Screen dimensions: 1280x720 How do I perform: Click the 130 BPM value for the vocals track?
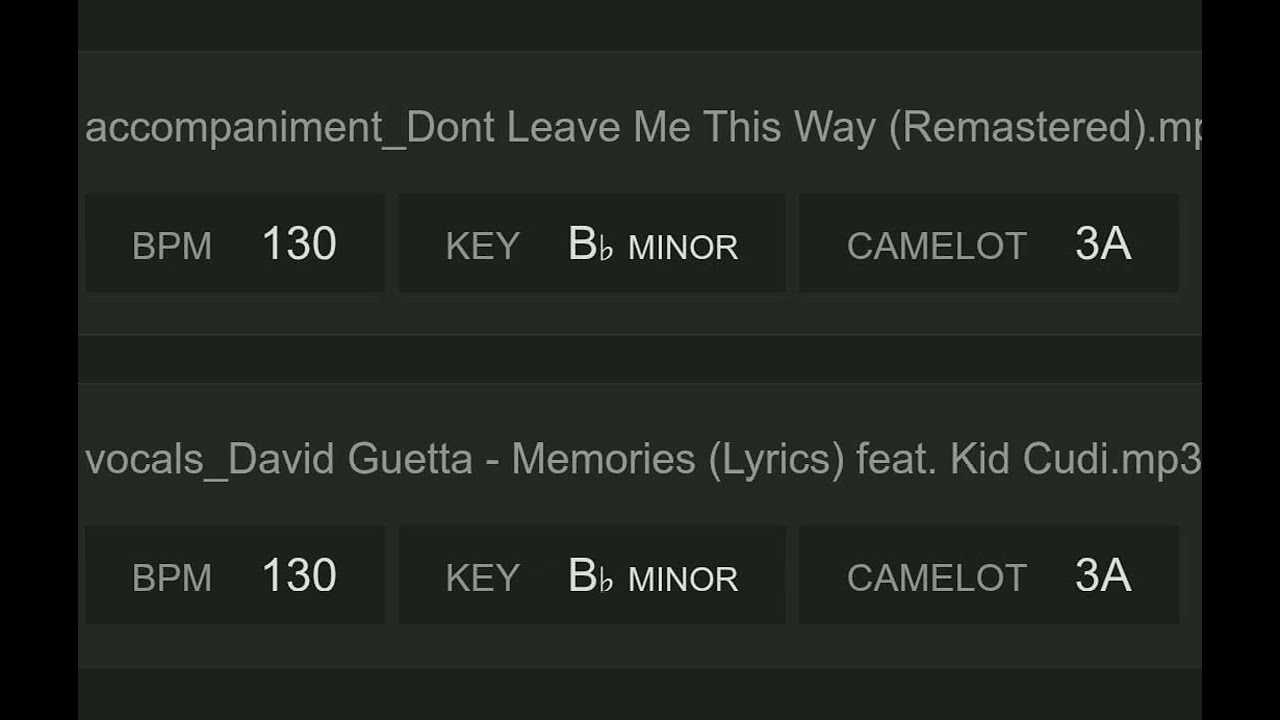click(299, 576)
